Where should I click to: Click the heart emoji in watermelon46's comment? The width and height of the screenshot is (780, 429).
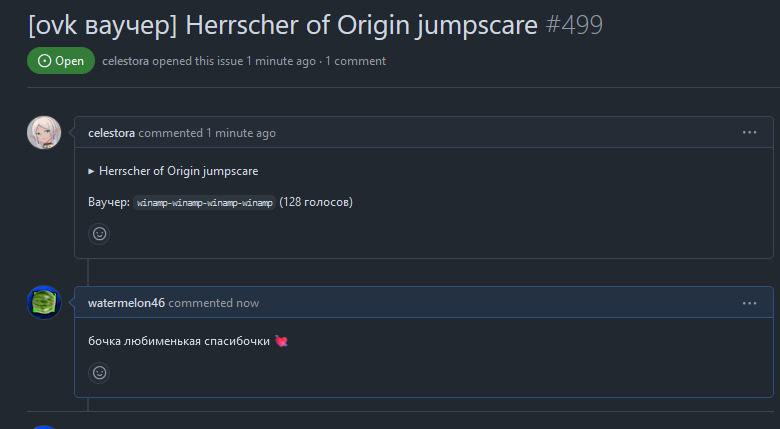click(282, 342)
